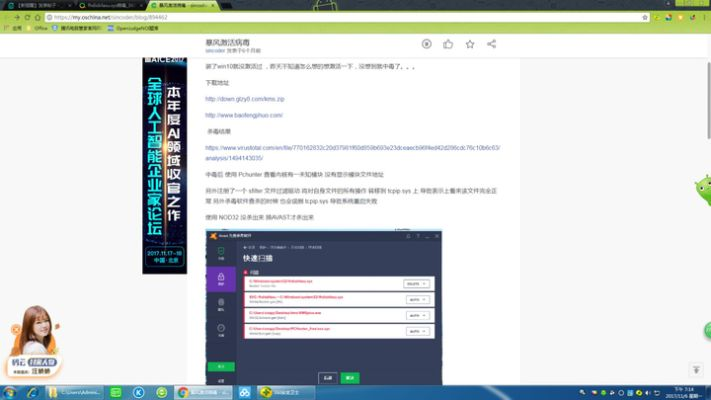Open the Office bookmark folder
The width and height of the screenshot is (711, 400).
coord(36,28)
